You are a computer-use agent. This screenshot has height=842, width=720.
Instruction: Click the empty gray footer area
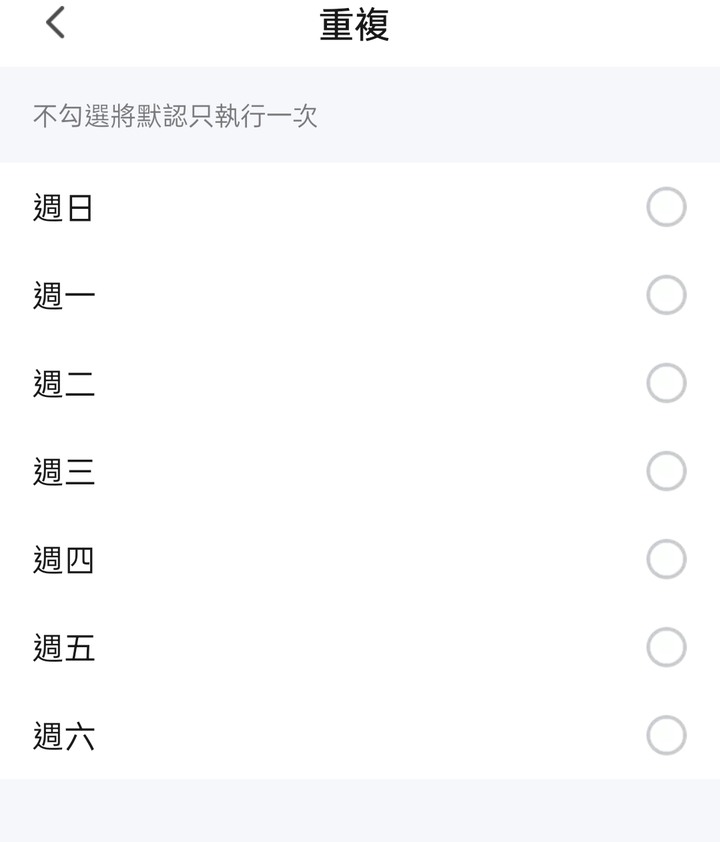(x=360, y=810)
